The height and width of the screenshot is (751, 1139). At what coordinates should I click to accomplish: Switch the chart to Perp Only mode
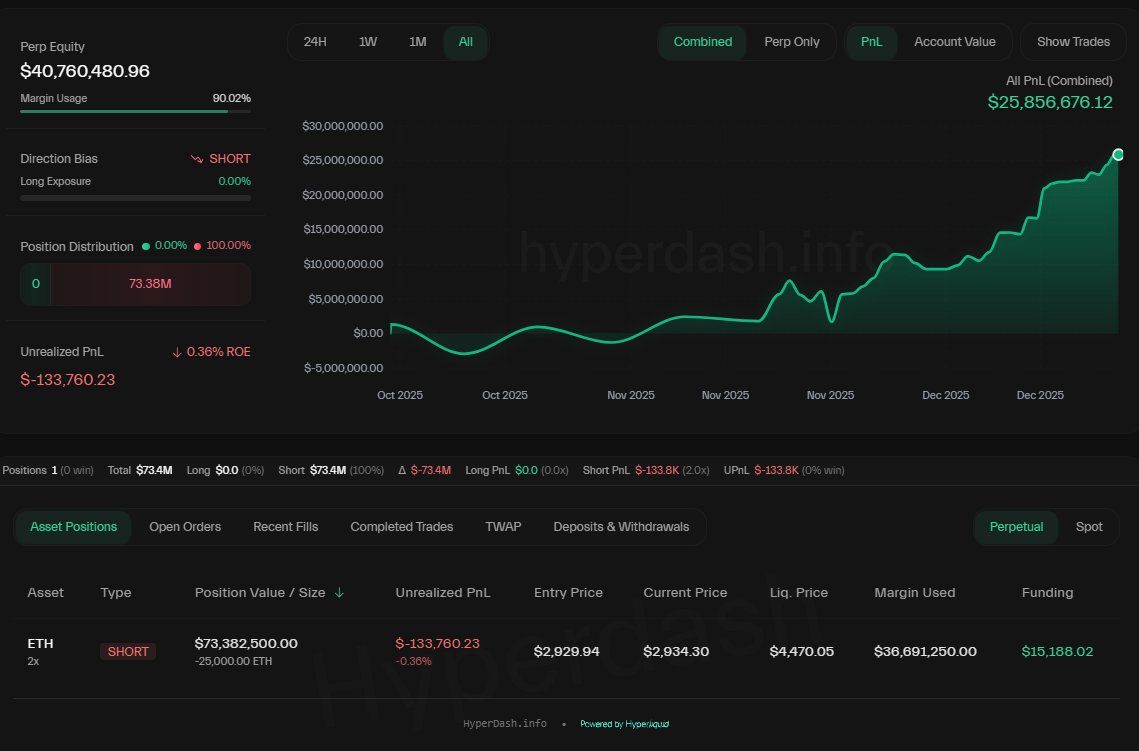coord(791,42)
